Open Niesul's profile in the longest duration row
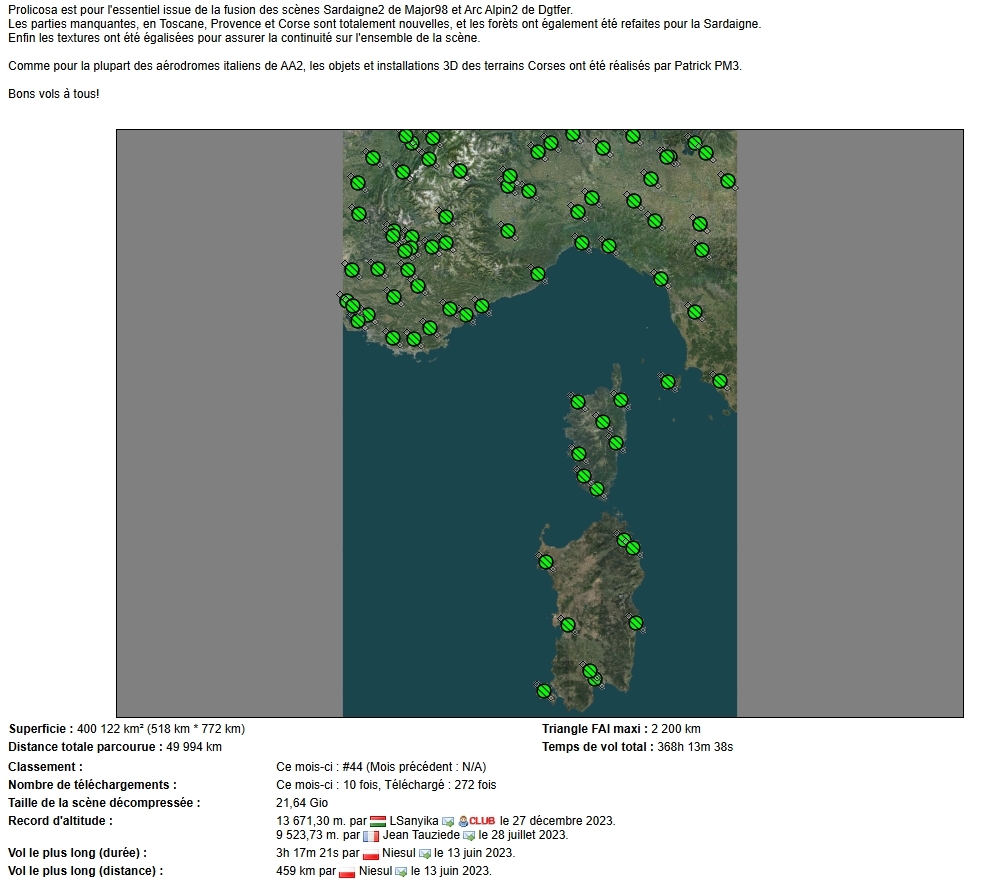986x882 pixels. [x=399, y=853]
